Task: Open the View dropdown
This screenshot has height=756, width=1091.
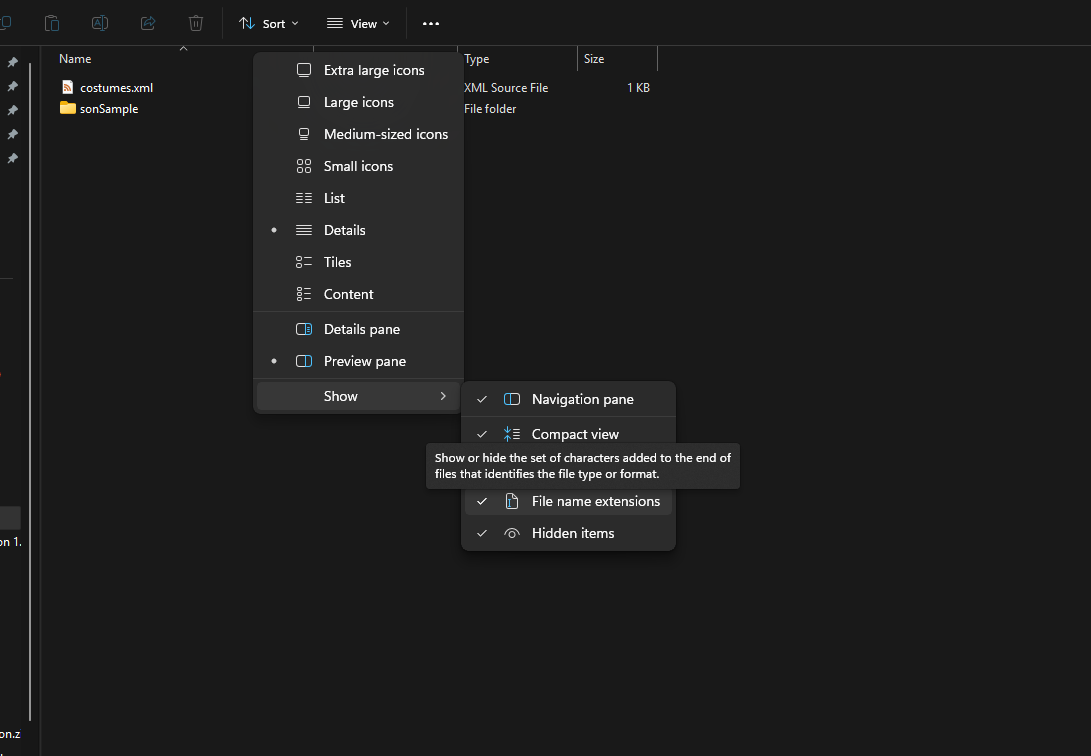Action: (356, 23)
